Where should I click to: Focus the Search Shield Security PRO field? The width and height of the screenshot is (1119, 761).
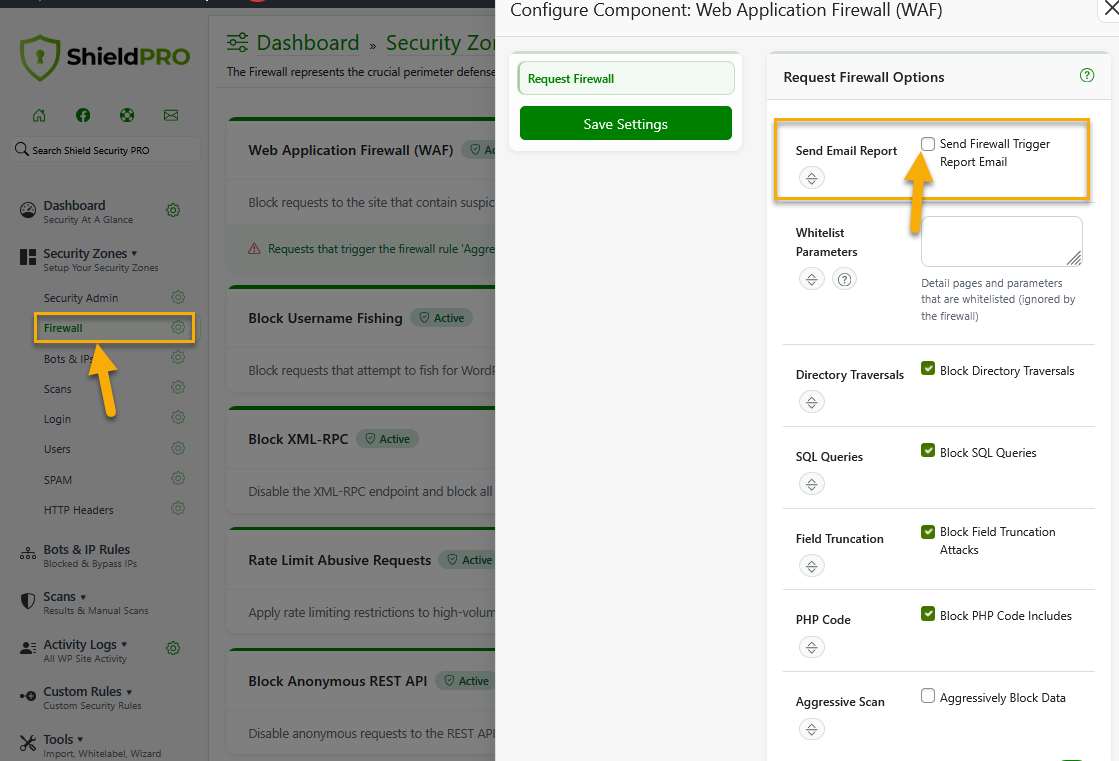(x=106, y=150)
